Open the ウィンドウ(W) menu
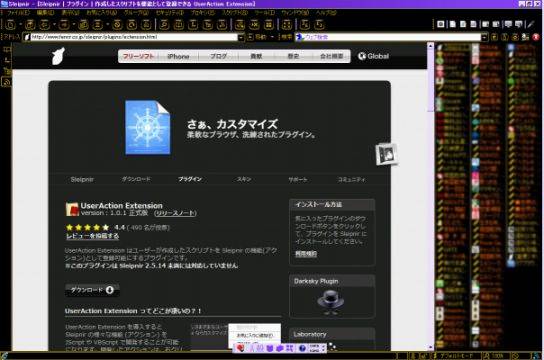Viewport: 544px width, 360px height. click(295, 13)
